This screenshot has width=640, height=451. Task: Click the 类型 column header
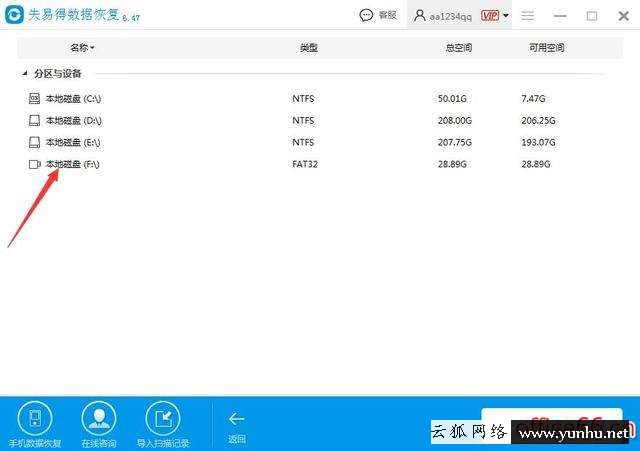click(x=309, y=48)
